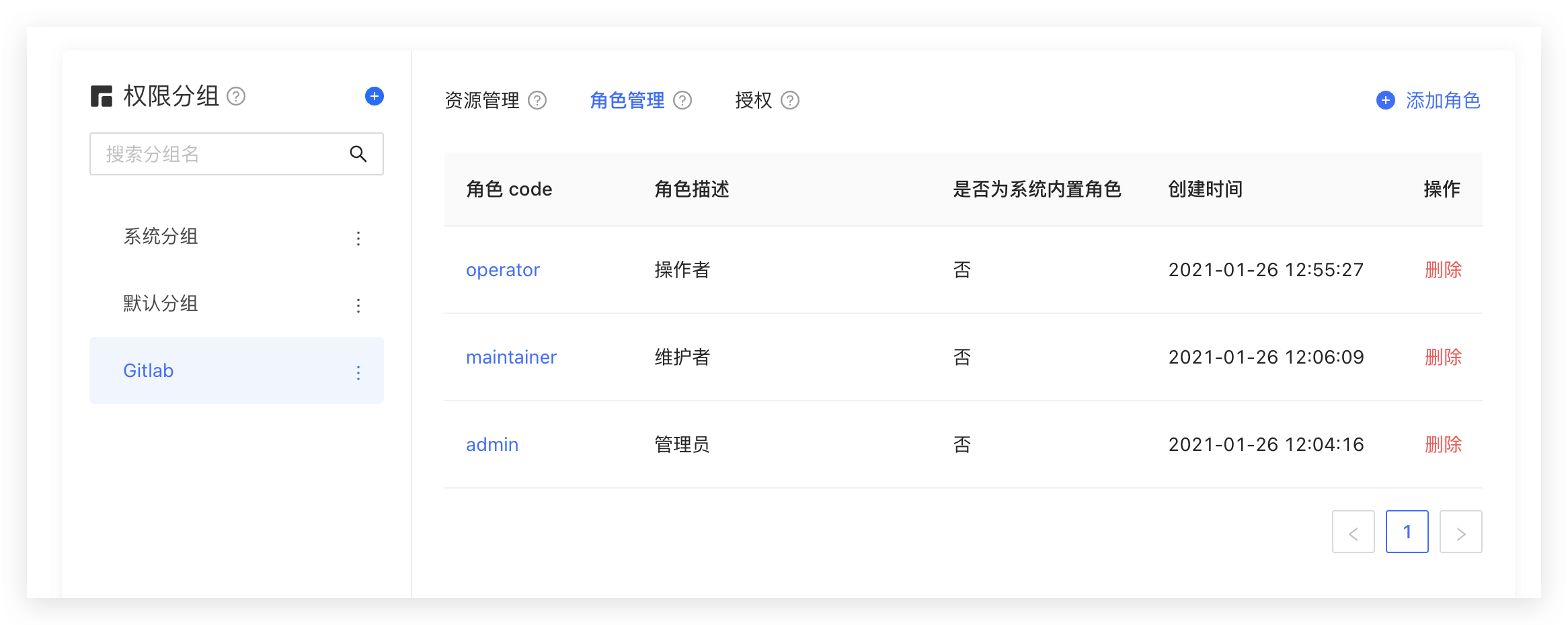Open the operator role link
The image size is (1568, 625).
click(x=502, y=269)
